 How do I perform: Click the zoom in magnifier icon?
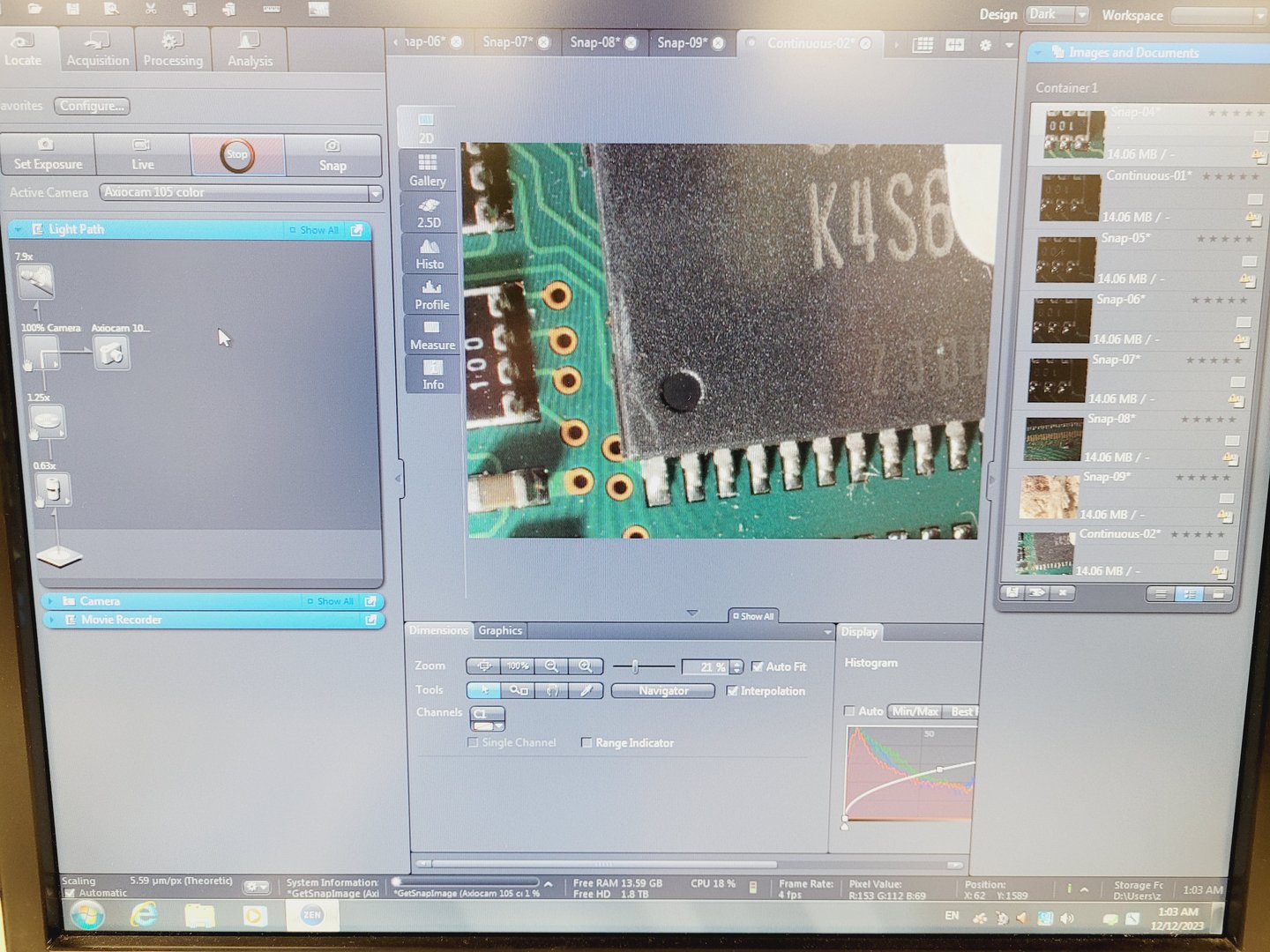[586, 666]
